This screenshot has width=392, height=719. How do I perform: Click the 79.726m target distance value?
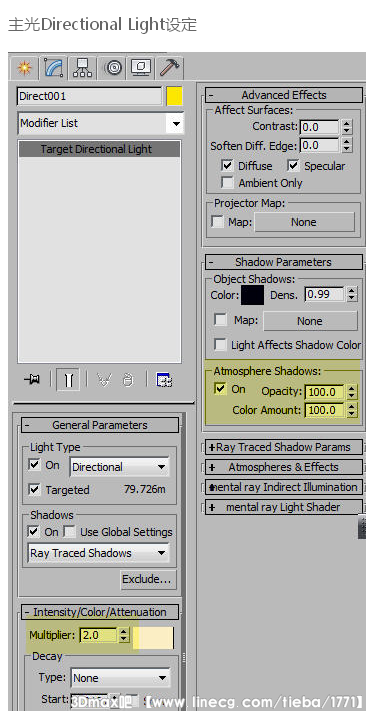(144, 489)
